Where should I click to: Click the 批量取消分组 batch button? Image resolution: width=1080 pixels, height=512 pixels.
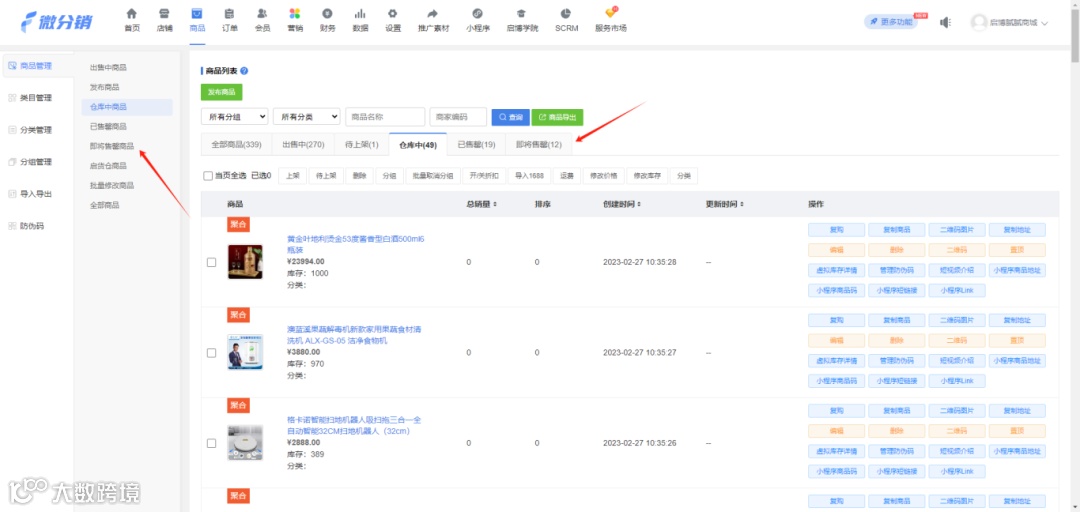433,176
